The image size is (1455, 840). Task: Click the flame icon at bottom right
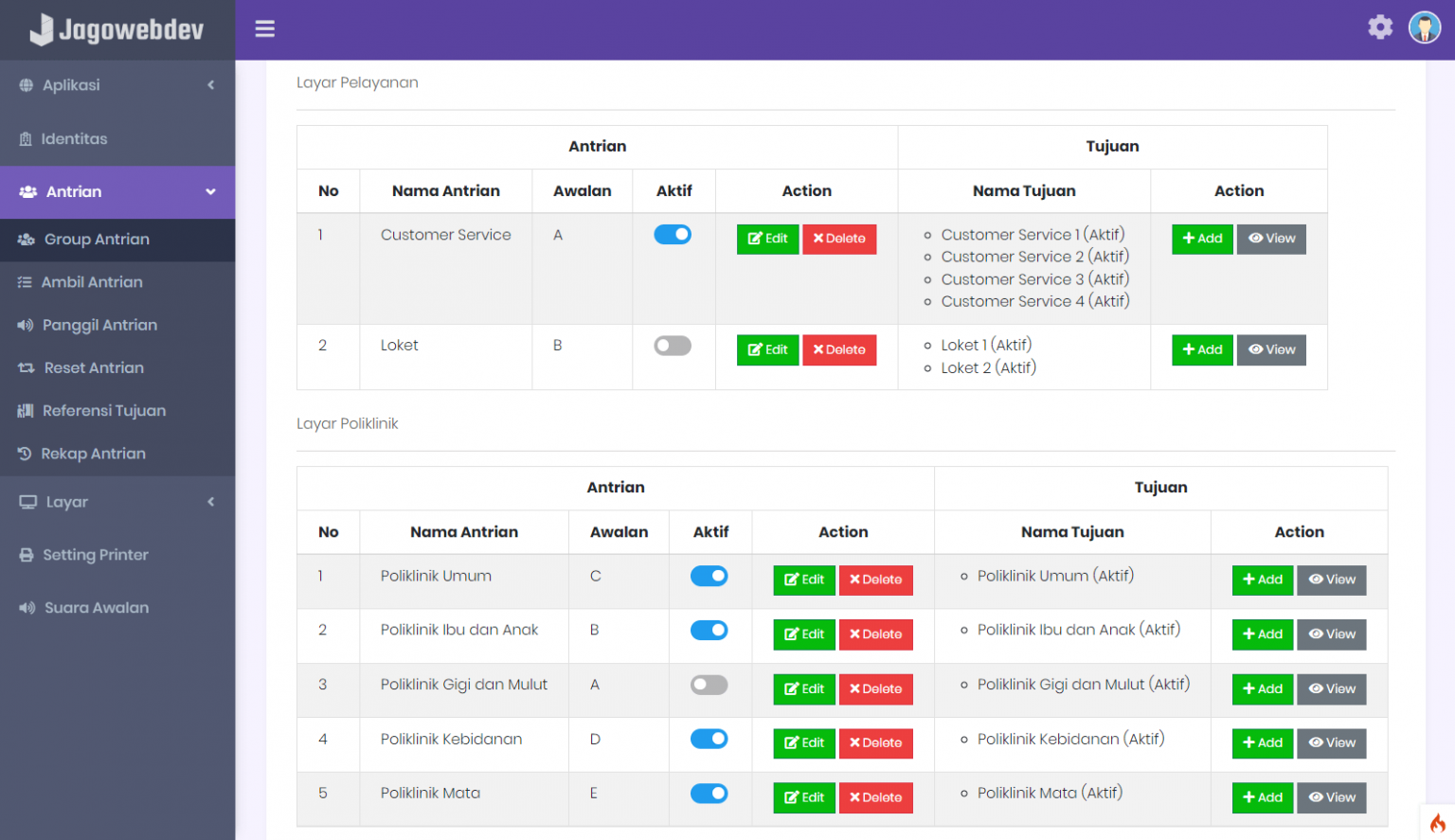[x=1437, y=822]
